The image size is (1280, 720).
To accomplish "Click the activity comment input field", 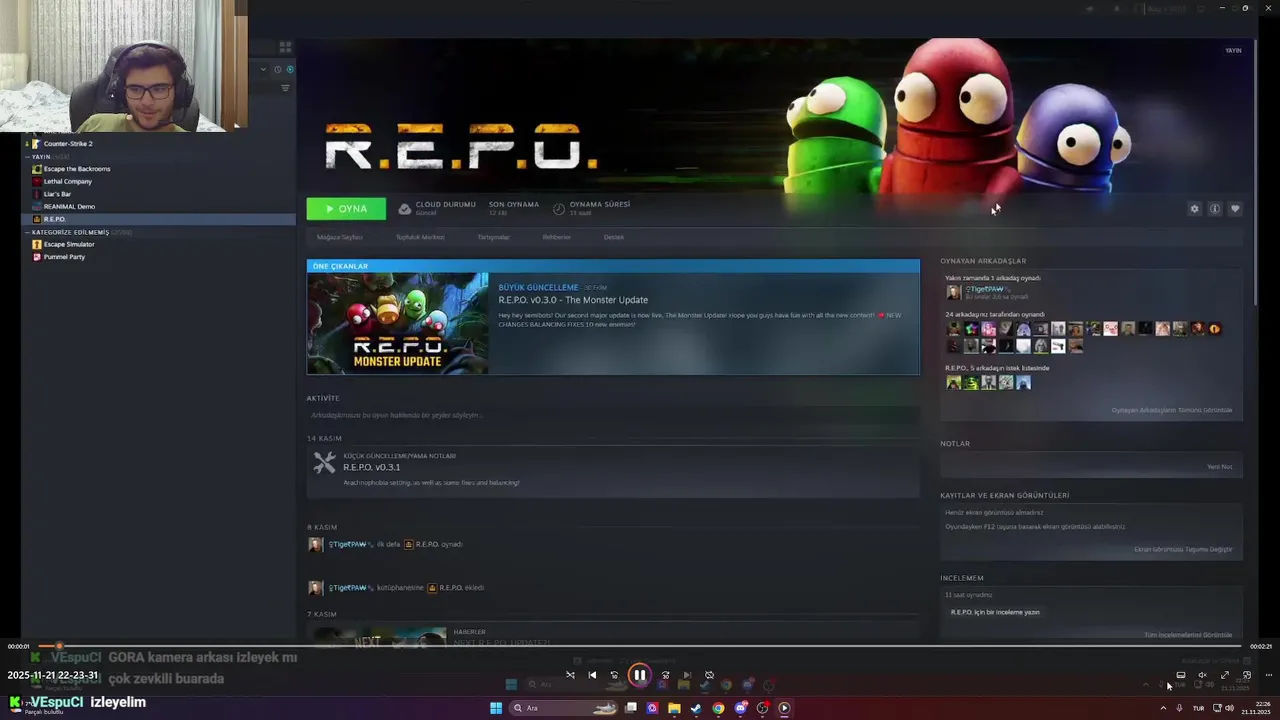I will (612, 415).
